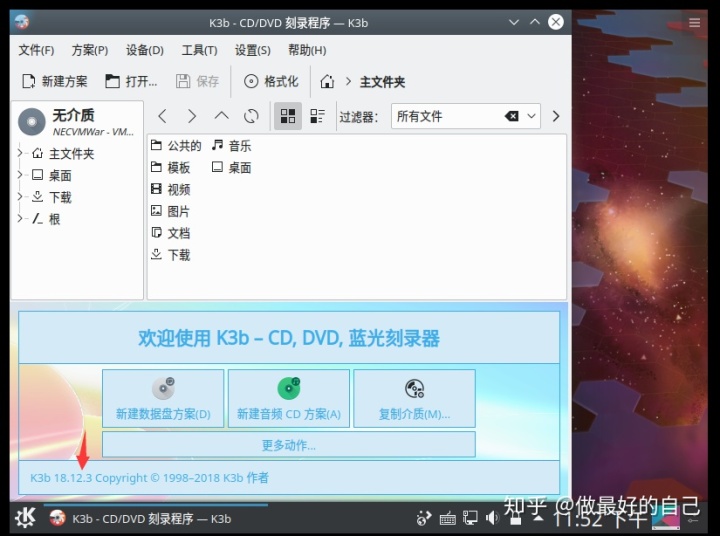Reload the file view

251,116
